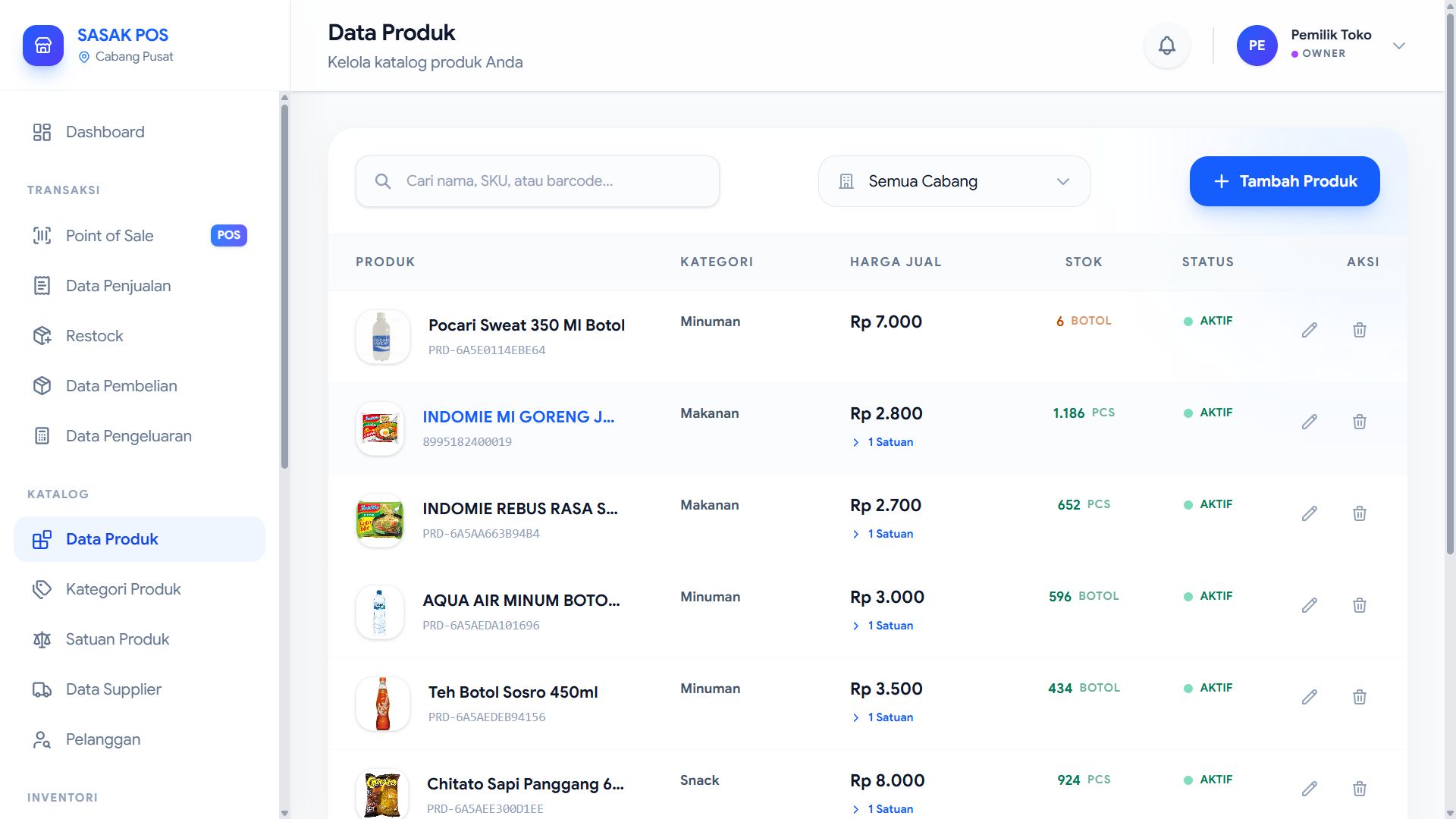Edit the INDOMIE REBUS RASA product
Viewport: 1456px width, 819px height.
click(x=1309, y=513)
